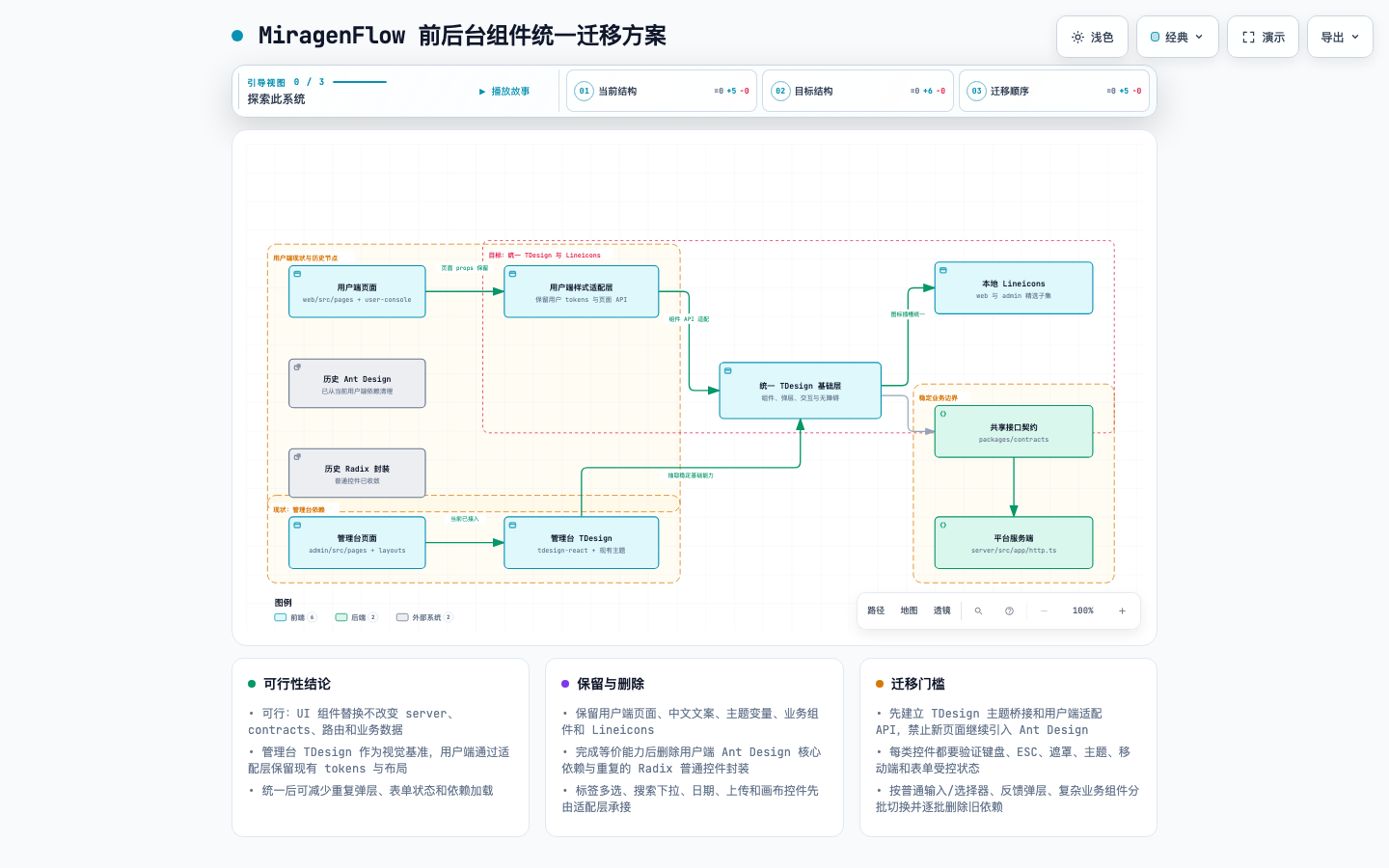The height and width of the screenshot is (868, 1389).
Task: Toggle the 地图 minimap
Action: [909, 610]
